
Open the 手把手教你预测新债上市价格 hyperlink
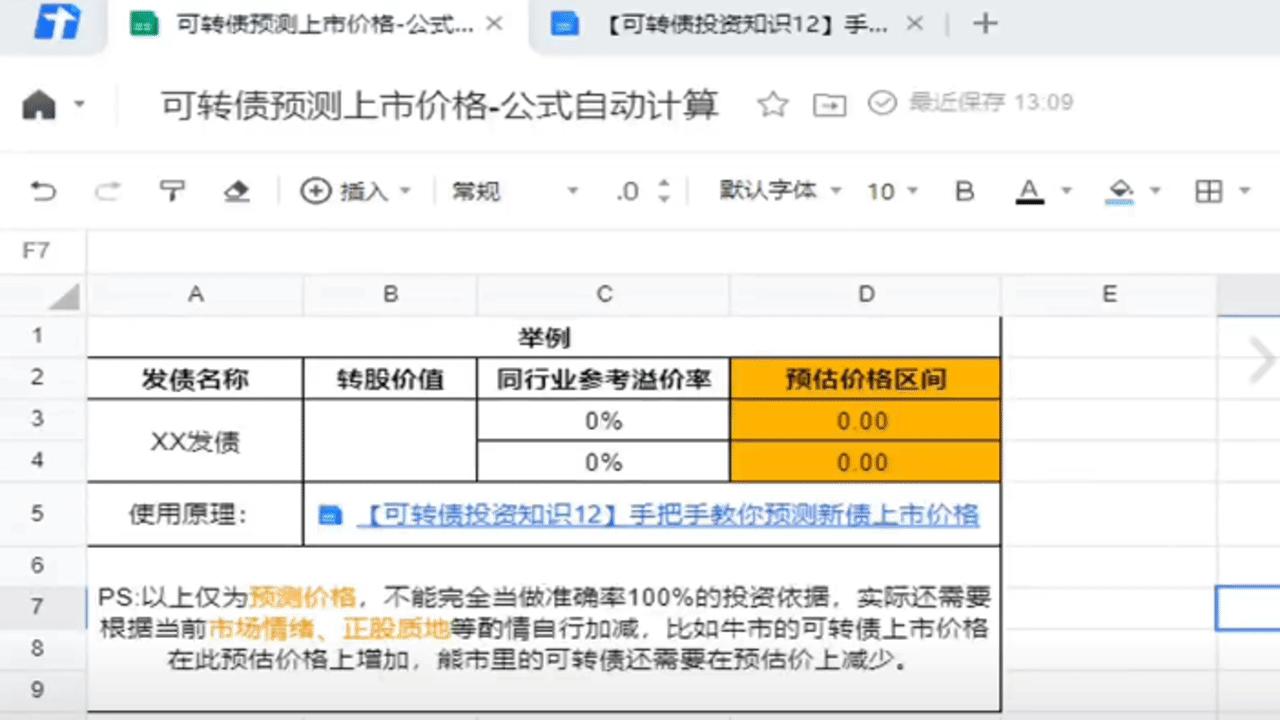point(670,515)
